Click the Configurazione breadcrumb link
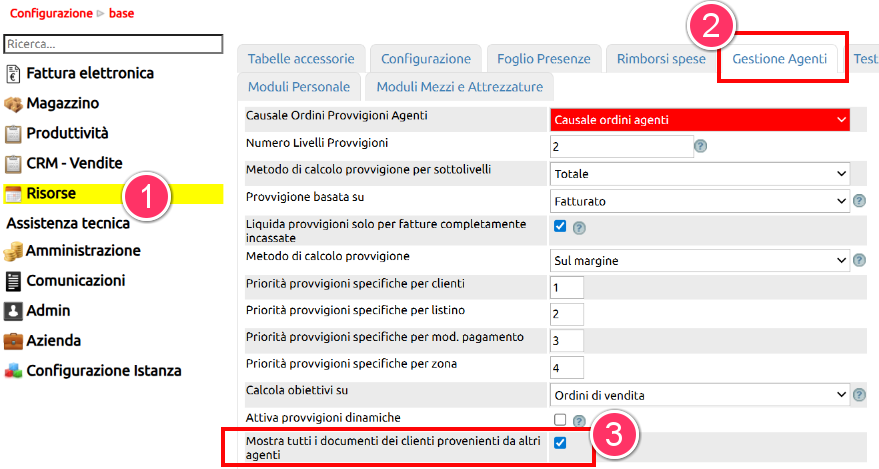 [x=49, y=14]
